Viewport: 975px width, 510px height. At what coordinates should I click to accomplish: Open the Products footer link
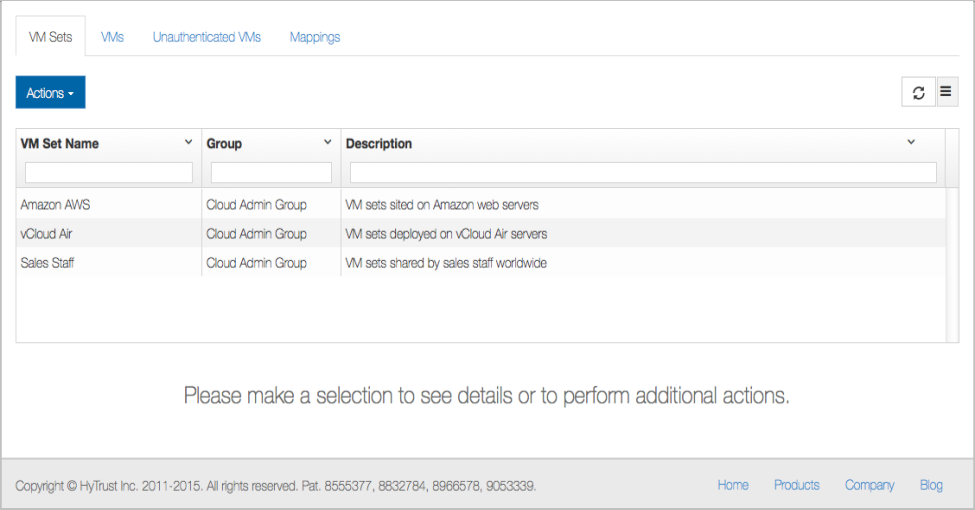(796, 485)
